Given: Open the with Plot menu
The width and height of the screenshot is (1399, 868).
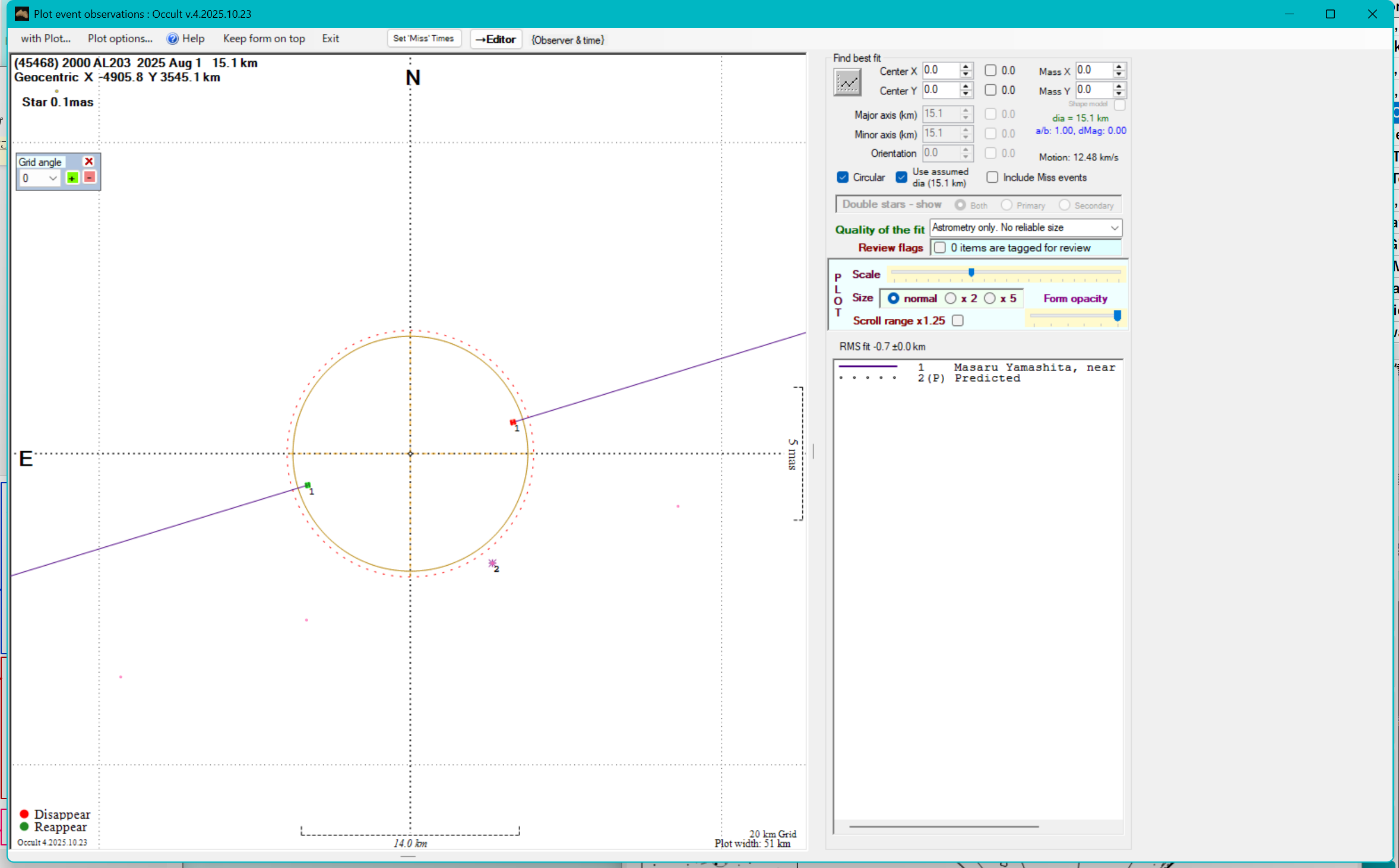Looking at the screenshot, I should (x=46, y=39).
